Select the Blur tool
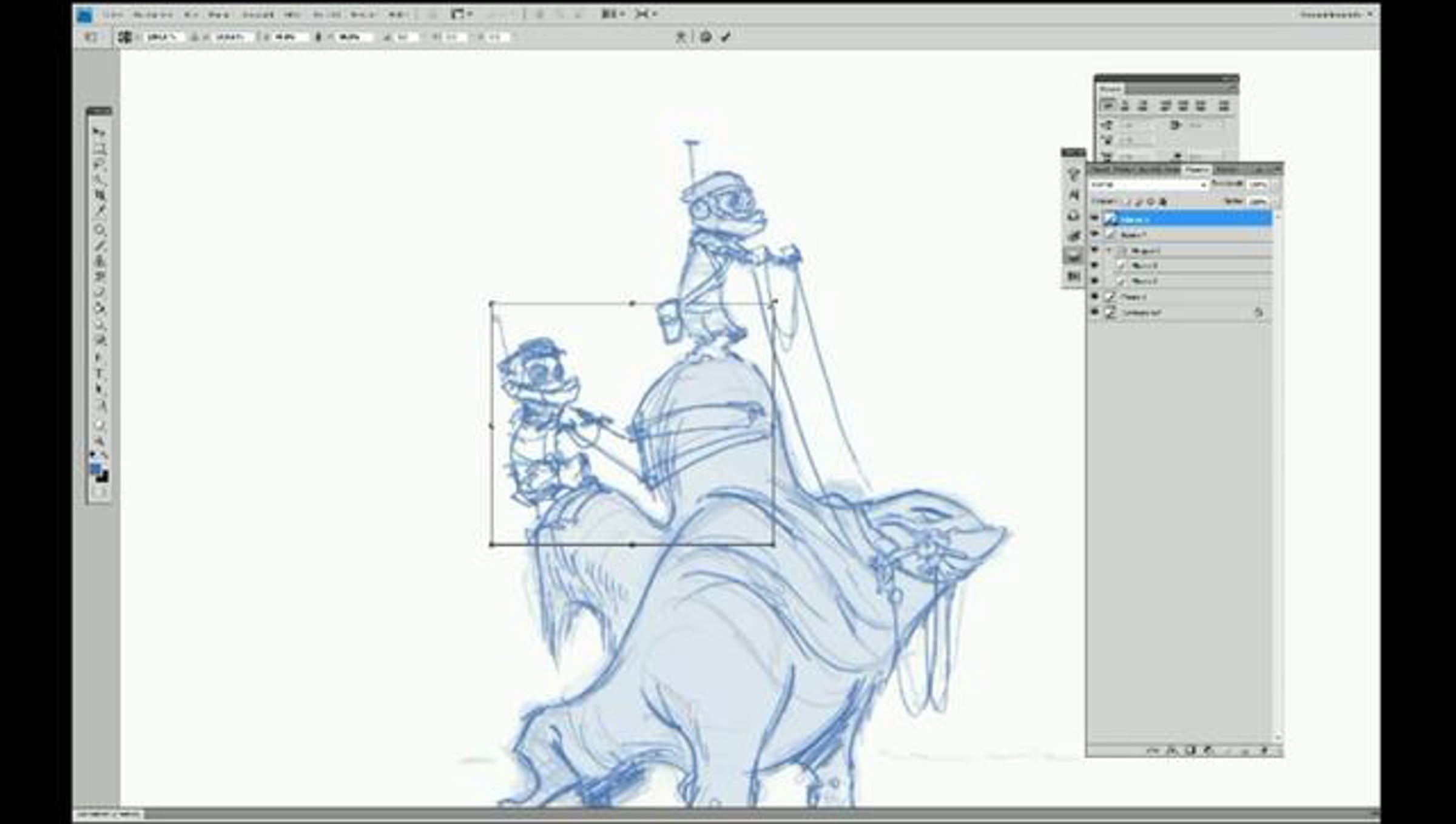1456x824 pixels. [99, 325]
